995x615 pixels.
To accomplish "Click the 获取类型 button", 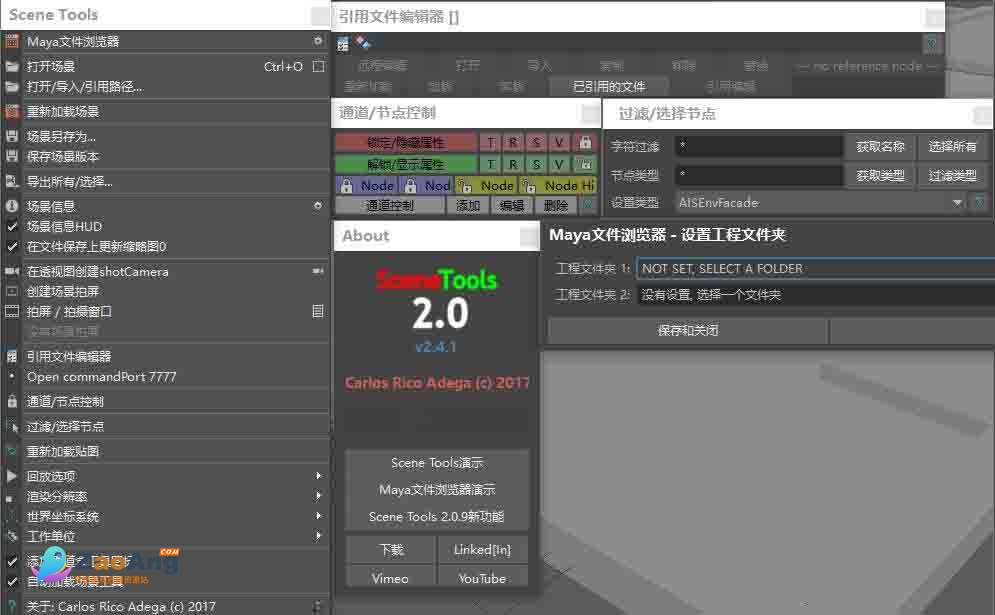I will [x=880, y=175].
